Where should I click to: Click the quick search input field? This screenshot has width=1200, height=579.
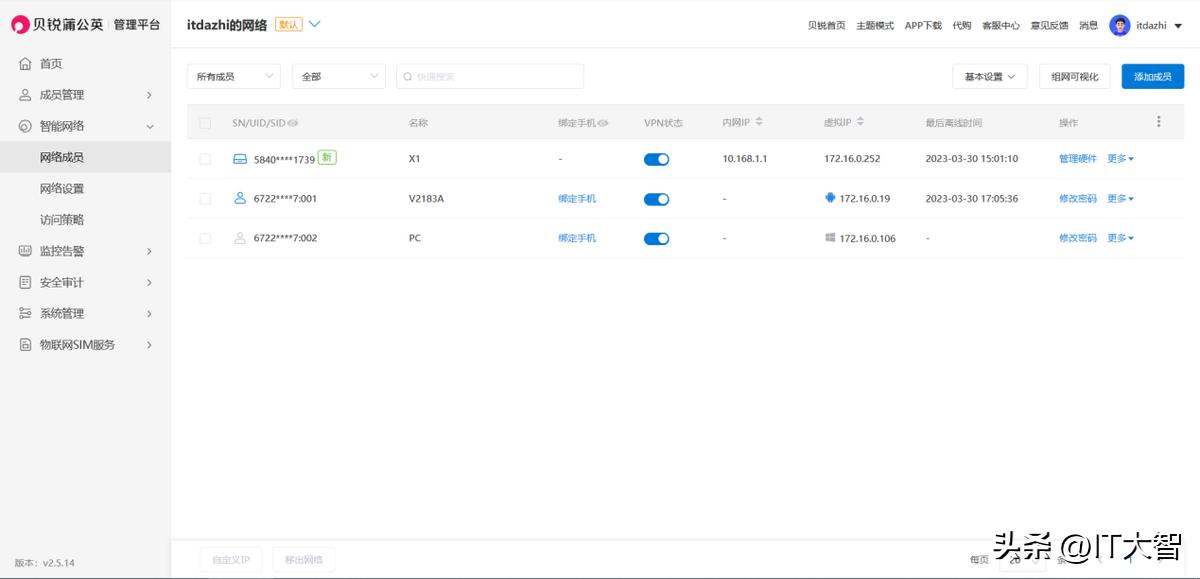click(488, 75)
